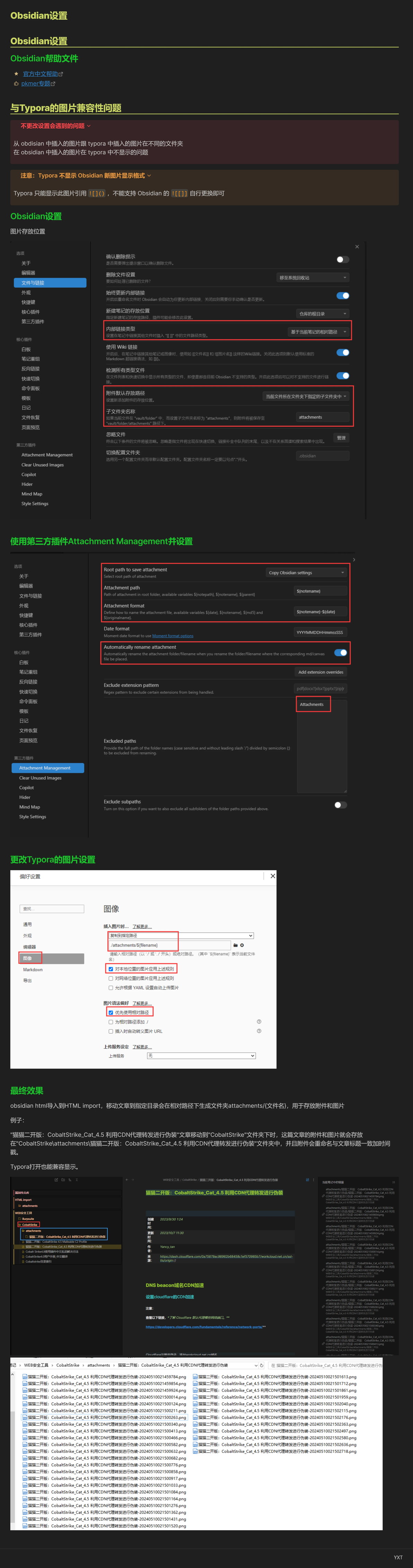Click the external-link icon beside 官方中文帮助
The width and height of the screenshot is (413, 1568).
pyautogui.click(x=61, y=74)
